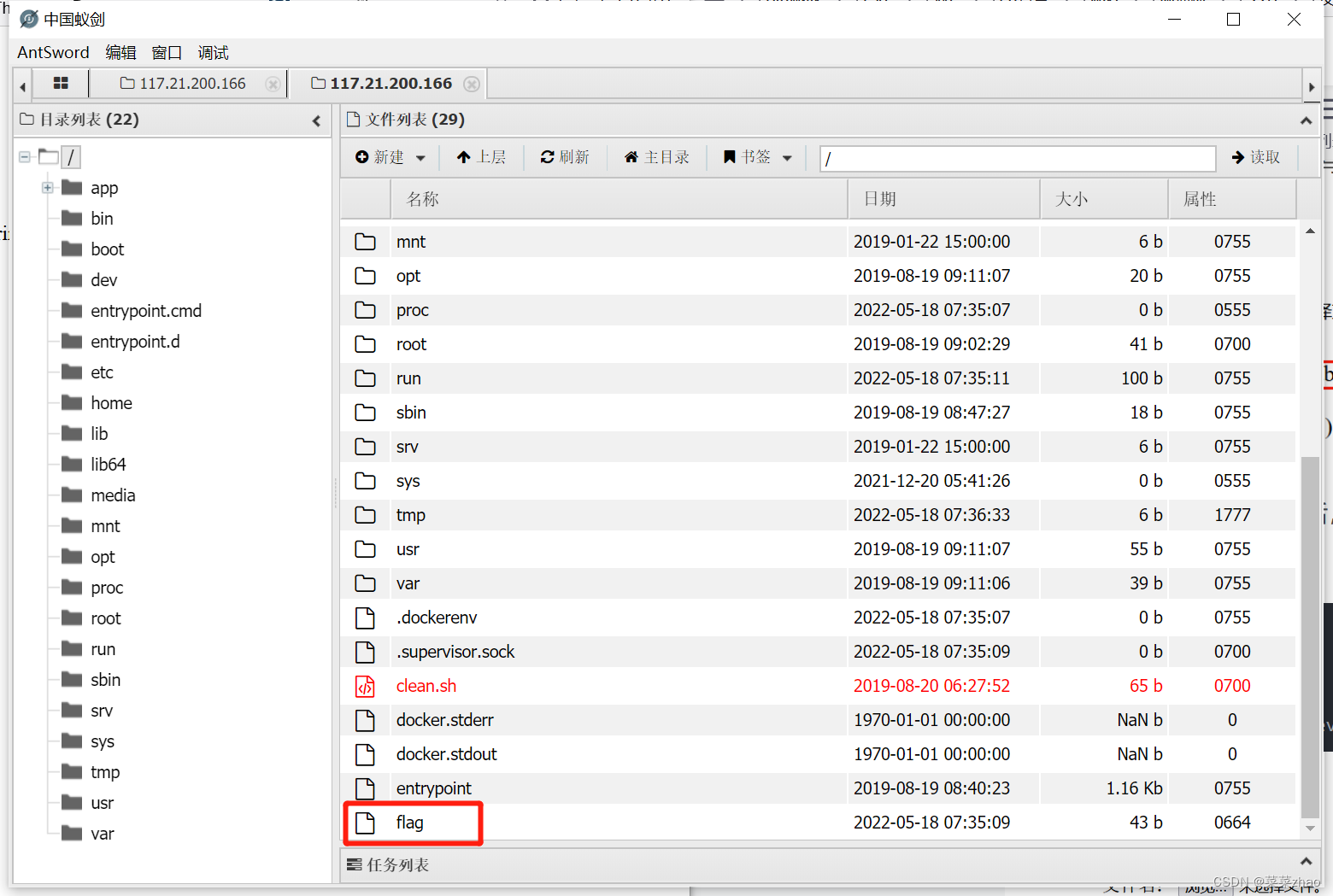
Task: Switch to the first 117.21.200.166 tab
Action: [184, 84]
